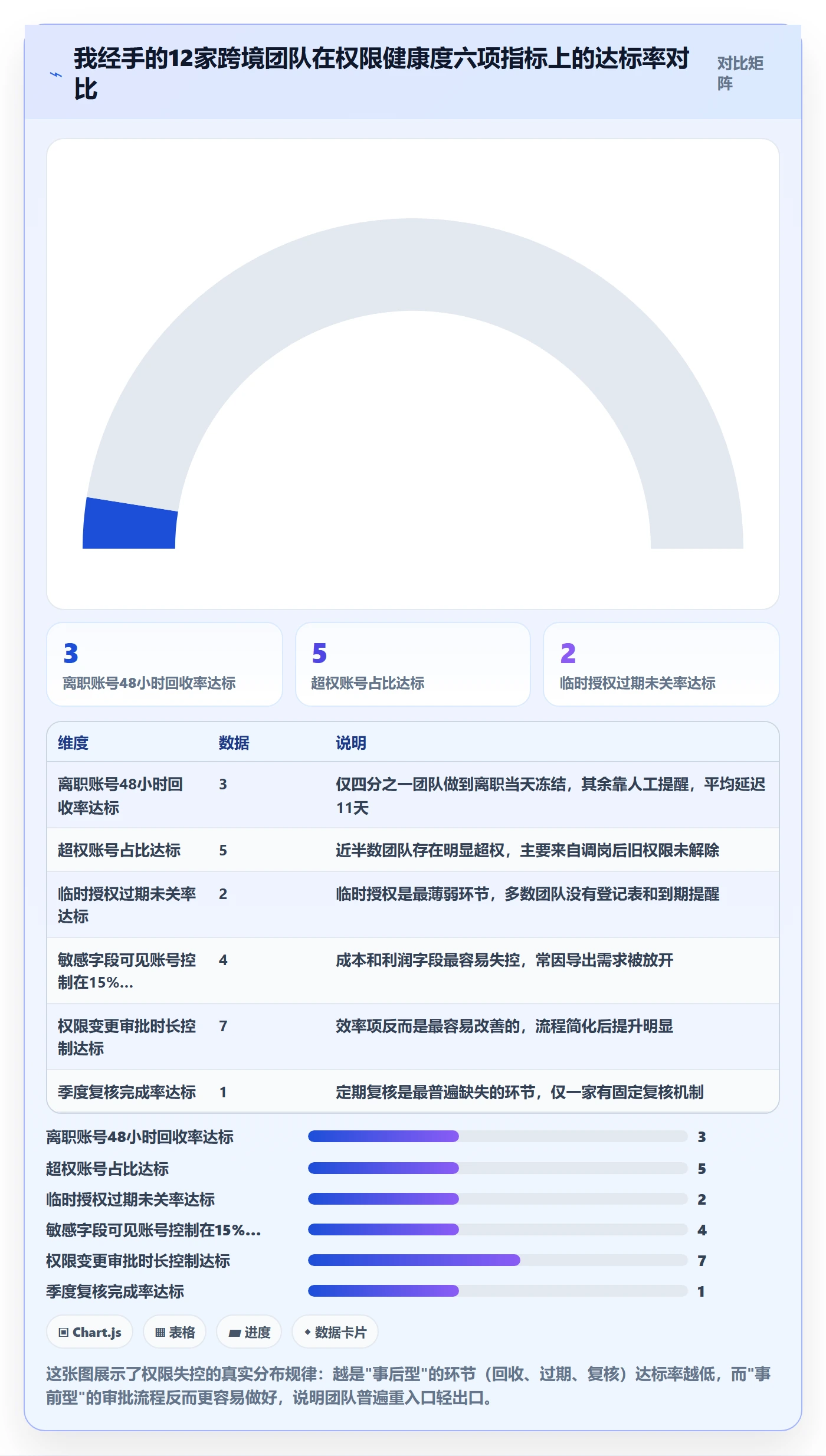The width and height of the screenshot is (826, 1456).
Task: Click progress bar for 季度复核完成率达标
Action: [x=497, y=1291]
